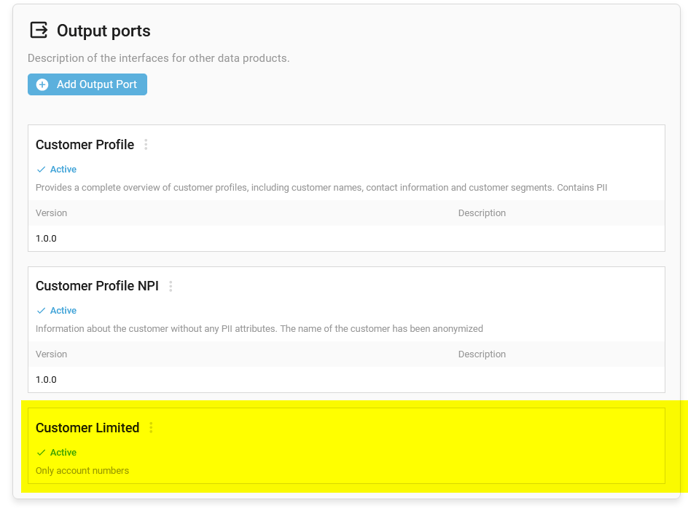Click the Output ports export icon

tap(39, 30)
